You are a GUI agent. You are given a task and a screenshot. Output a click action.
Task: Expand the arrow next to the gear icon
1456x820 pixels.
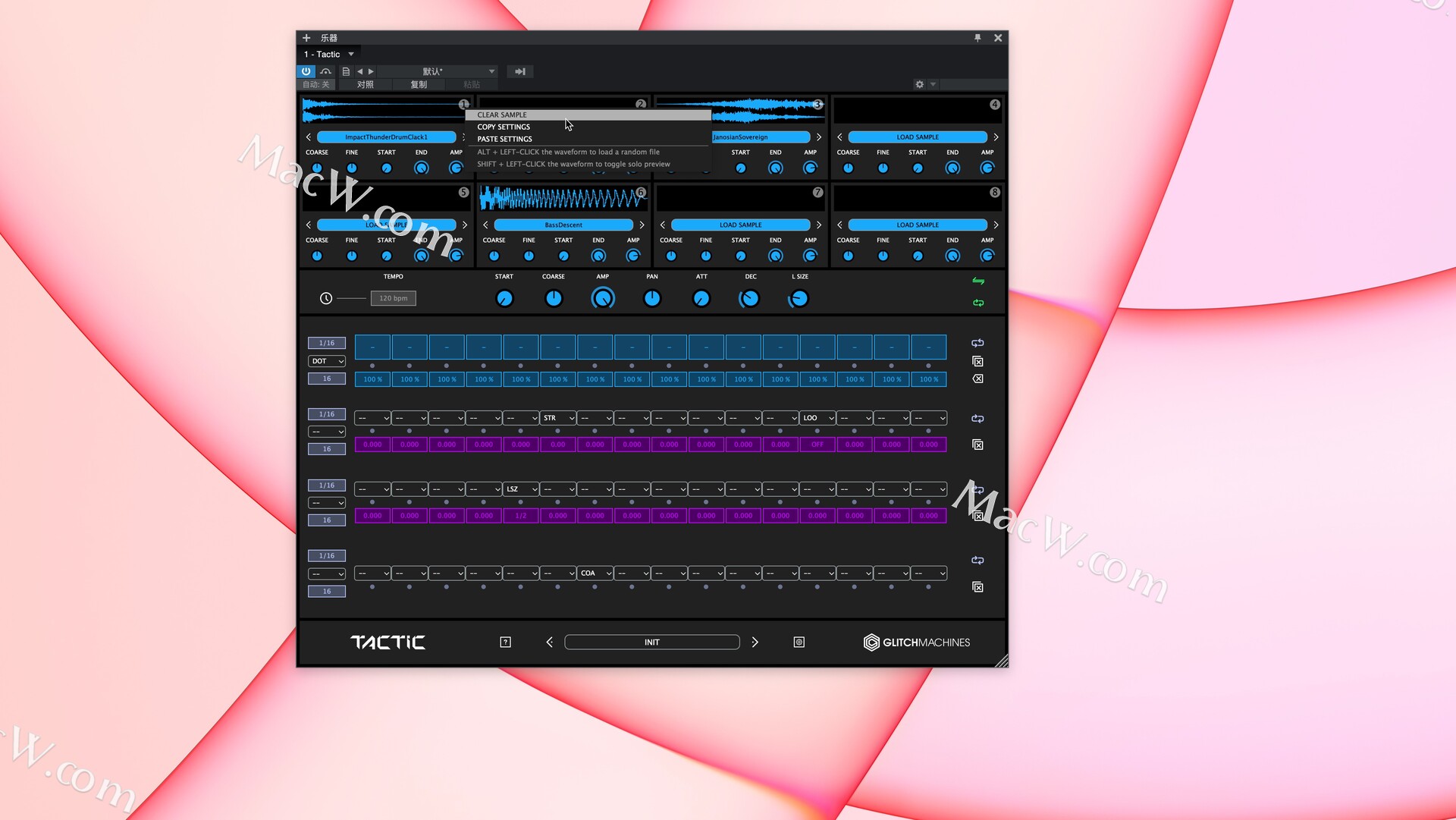tap(934, 84)
